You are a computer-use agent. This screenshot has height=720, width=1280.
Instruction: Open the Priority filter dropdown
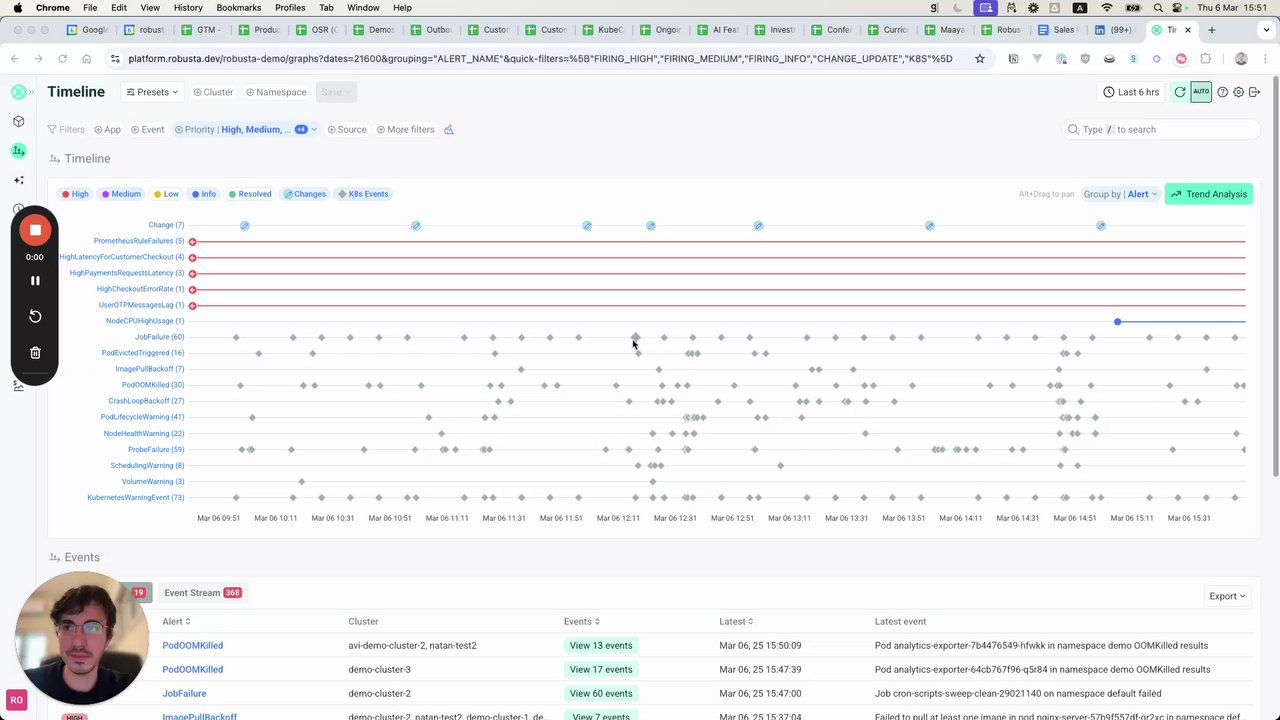245,129
